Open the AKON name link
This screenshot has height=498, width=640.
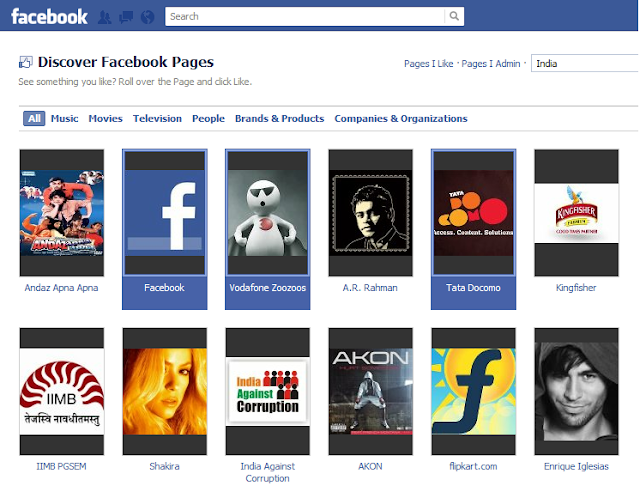point(370,466)
